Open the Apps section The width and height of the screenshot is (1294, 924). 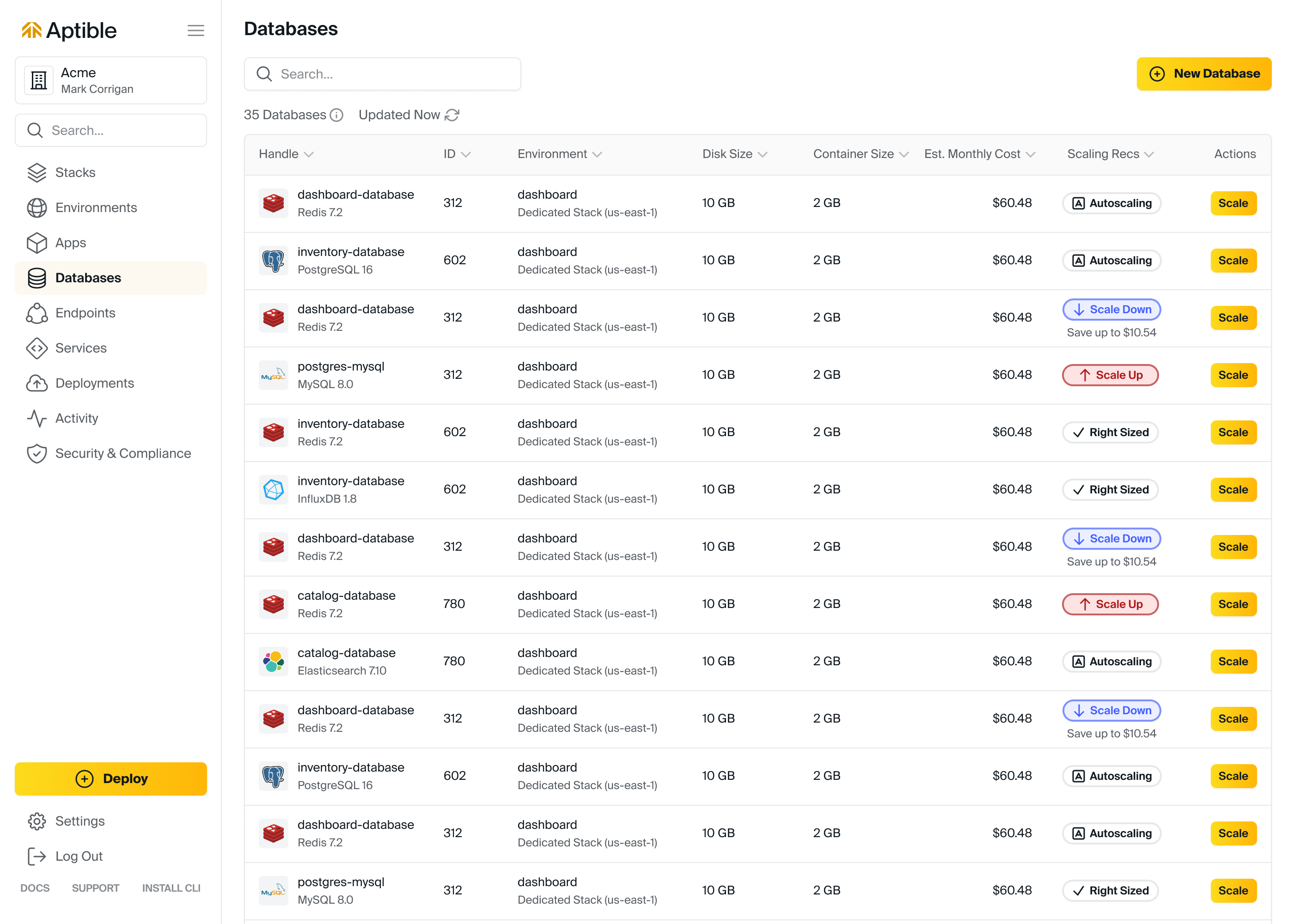[x=71, y=243]
